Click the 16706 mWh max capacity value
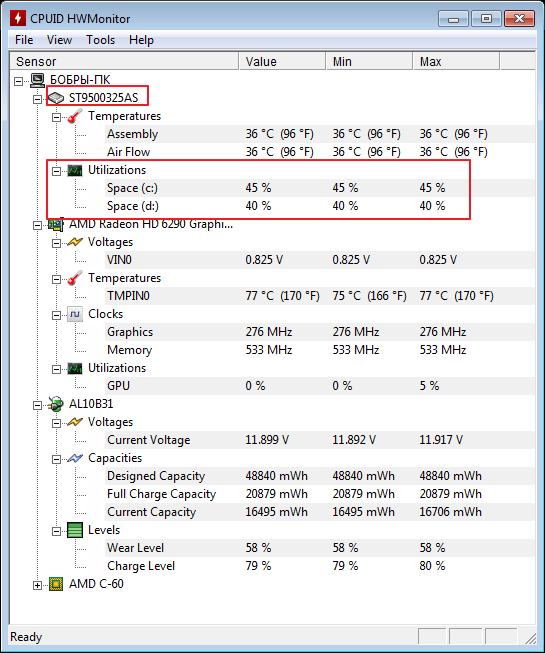The height and width of the screenshot is (653, 545). (x=450, y=512)
